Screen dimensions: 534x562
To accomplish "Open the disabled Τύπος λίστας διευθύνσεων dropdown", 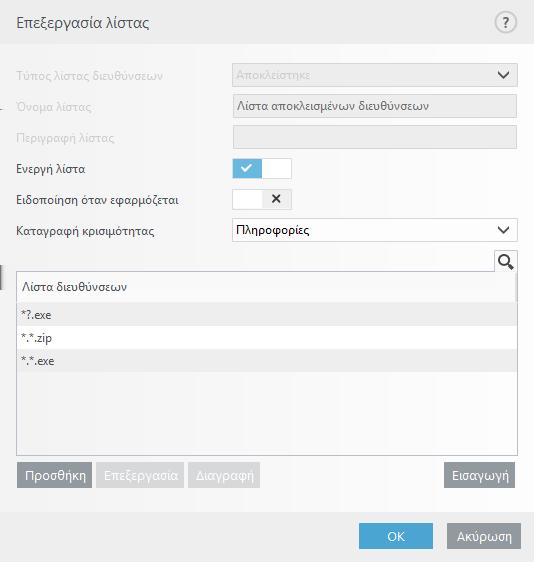I will tap(375, 75).
